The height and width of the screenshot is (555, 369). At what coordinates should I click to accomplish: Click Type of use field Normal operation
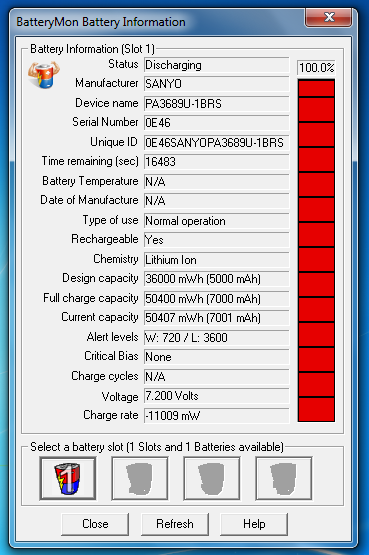click(217, 221)
